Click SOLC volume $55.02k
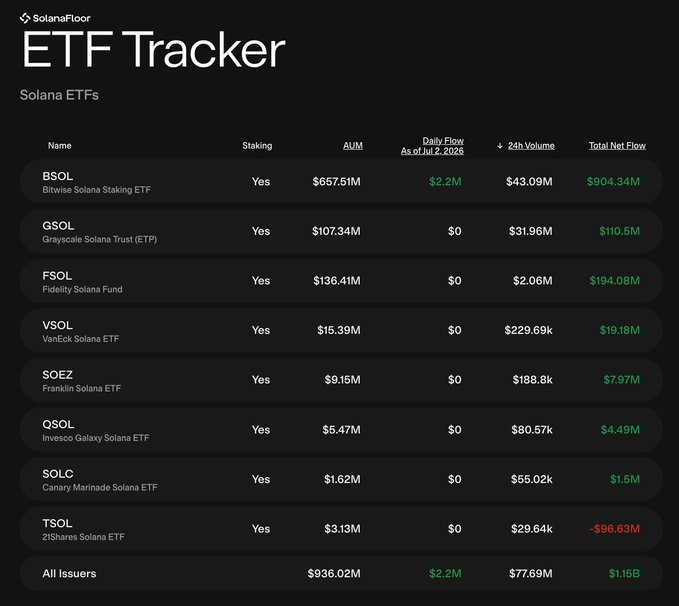 (x=532, y=479)
